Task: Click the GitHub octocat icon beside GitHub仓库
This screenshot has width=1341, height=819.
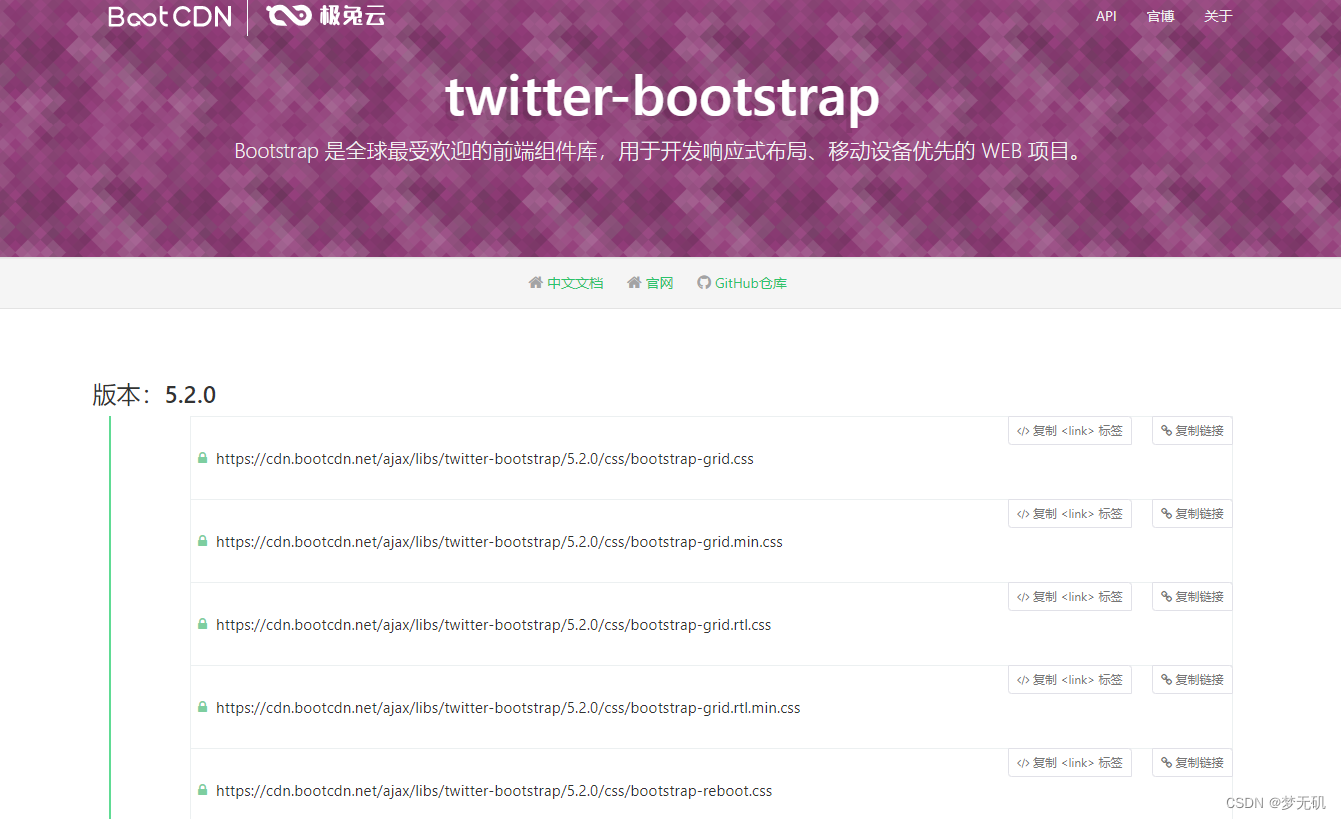Action: pyautogui.click(x=704, y=283)
